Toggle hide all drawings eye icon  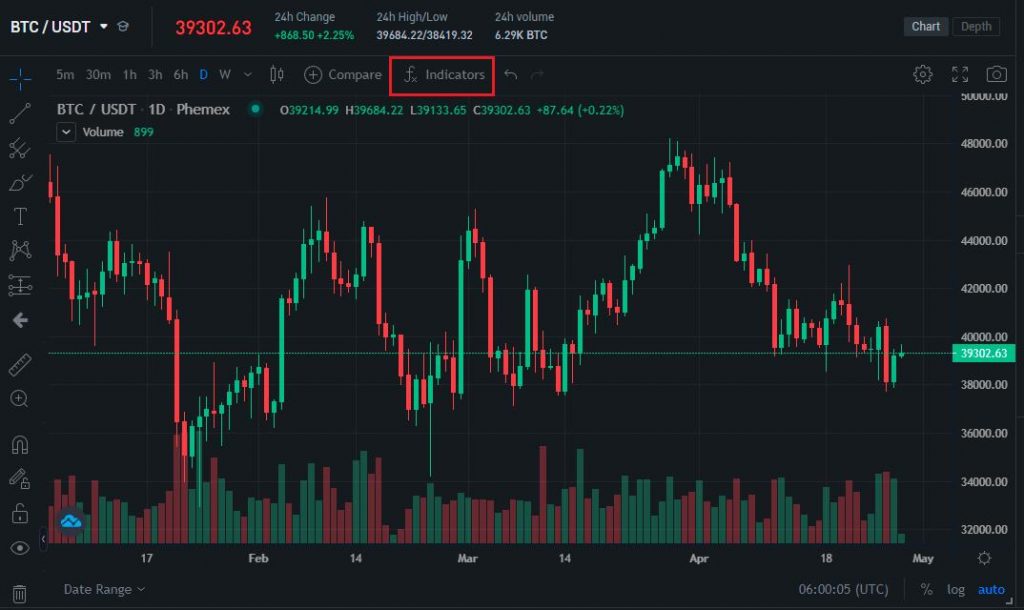(20, 548)
